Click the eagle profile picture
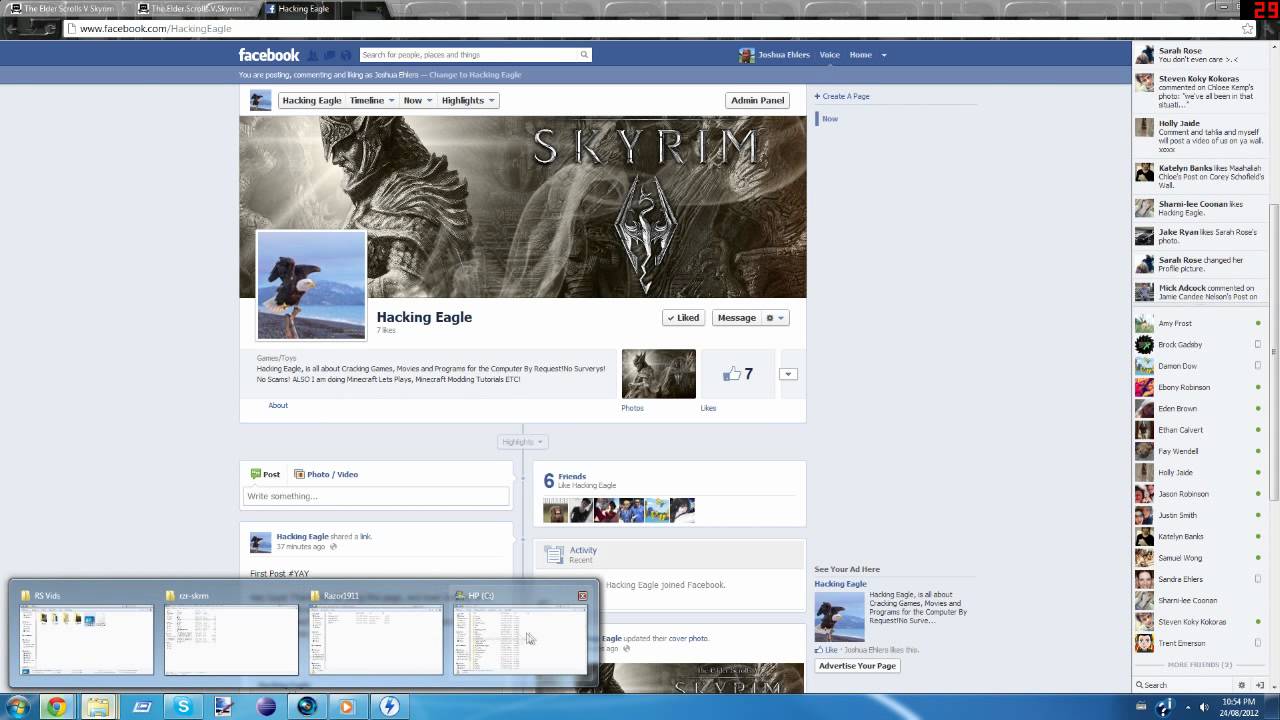Screen dimensions: 1280x720 (311, 286)
